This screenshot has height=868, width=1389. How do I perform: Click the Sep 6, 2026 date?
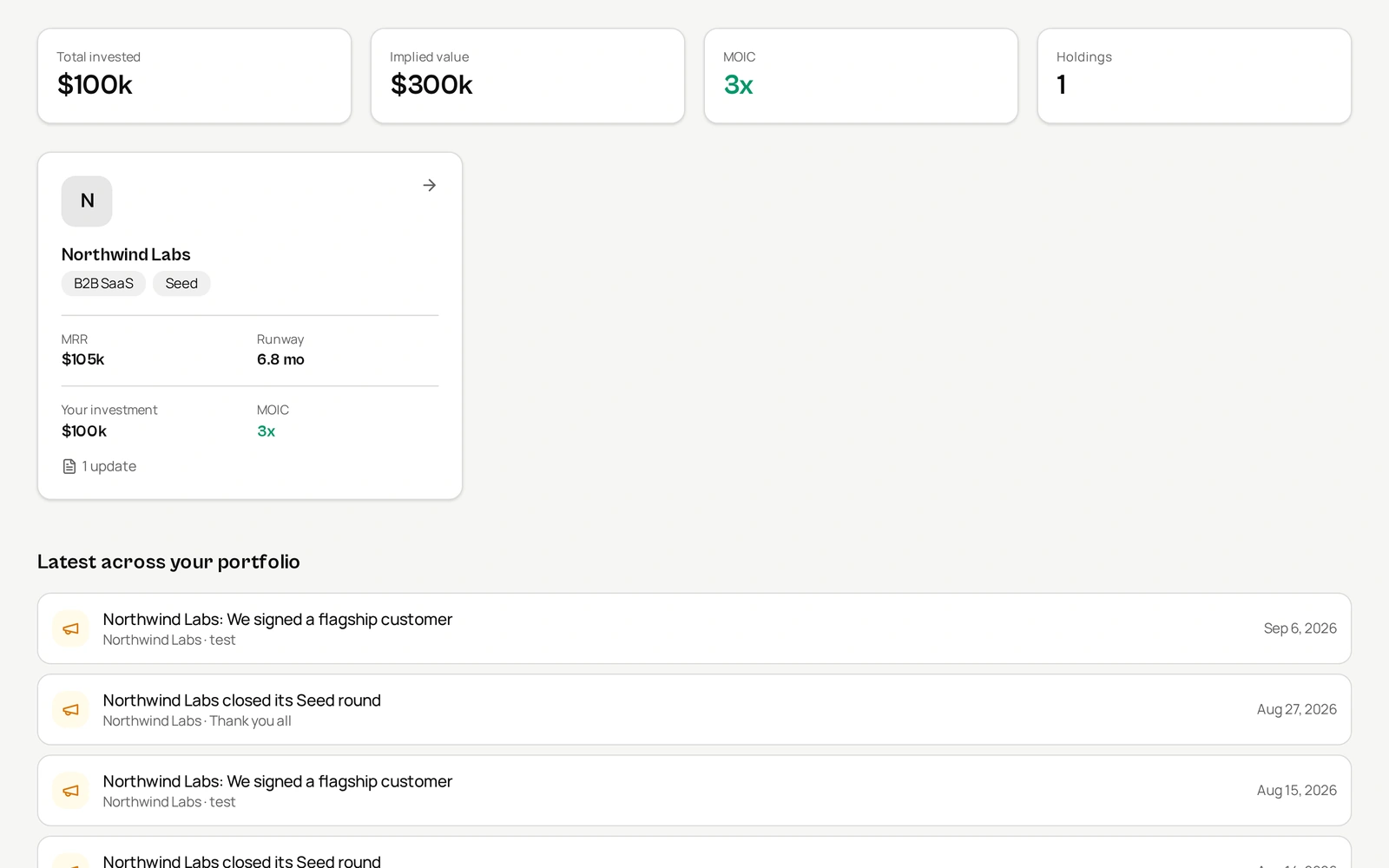(1300, 628)
